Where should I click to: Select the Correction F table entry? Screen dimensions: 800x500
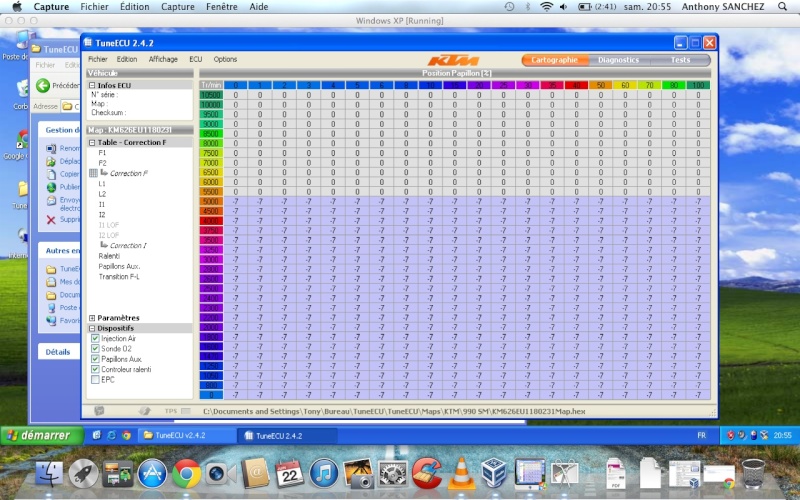tap(129, 173)
